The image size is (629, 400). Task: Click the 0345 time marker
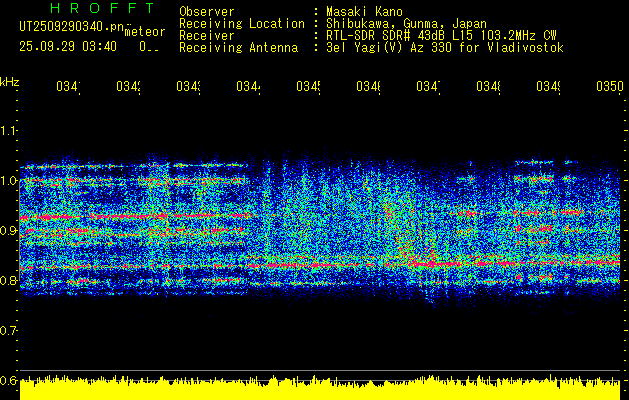click(x=308, y=87)
